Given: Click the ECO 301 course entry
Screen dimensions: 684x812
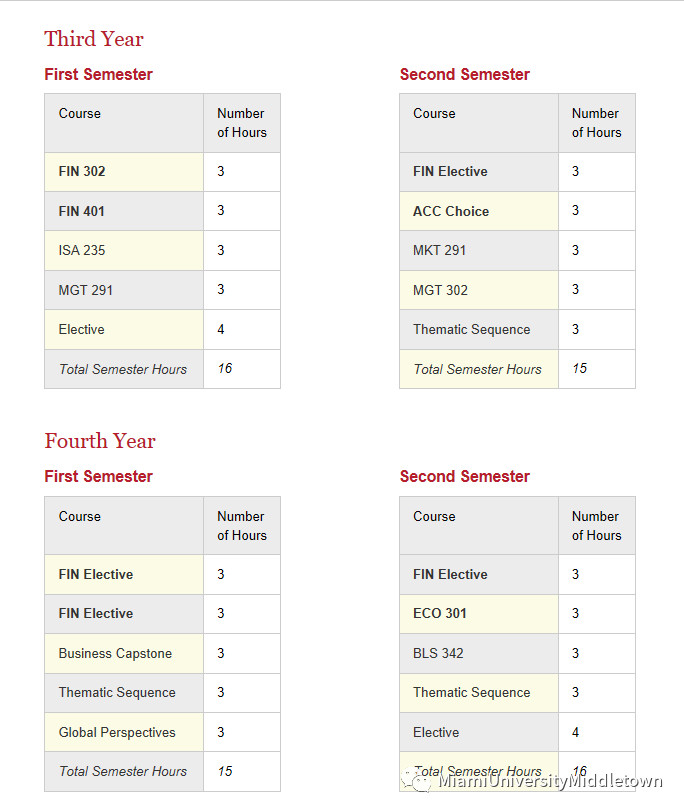Looking at the screenshot, I should tap(440, 613).
